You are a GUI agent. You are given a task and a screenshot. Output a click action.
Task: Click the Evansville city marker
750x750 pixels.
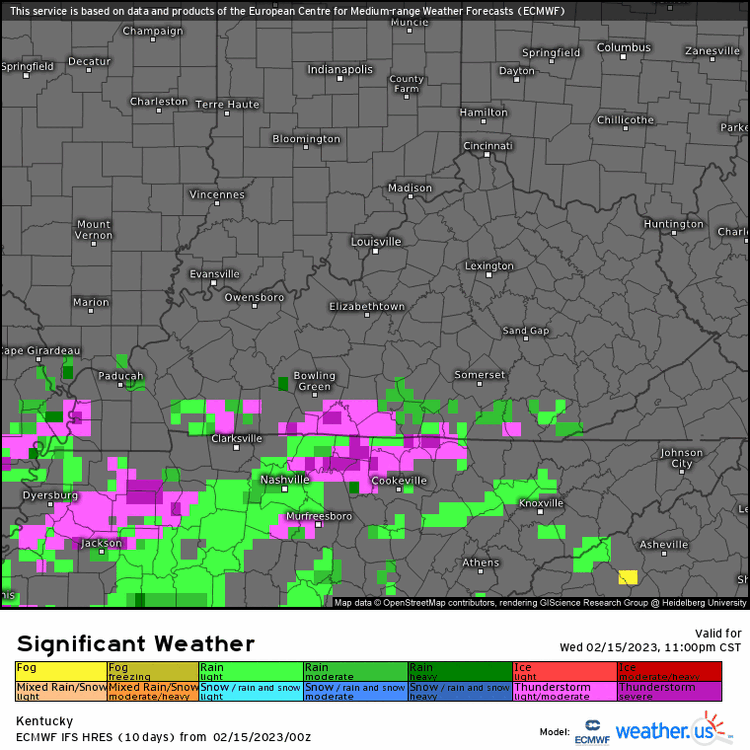214,283
